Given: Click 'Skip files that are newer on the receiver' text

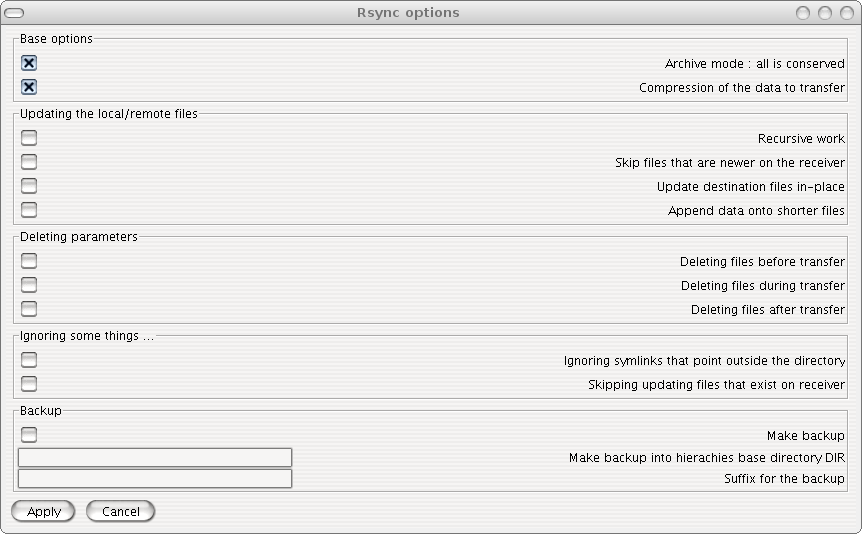Looking at the screenshot, I should (730, 163).
